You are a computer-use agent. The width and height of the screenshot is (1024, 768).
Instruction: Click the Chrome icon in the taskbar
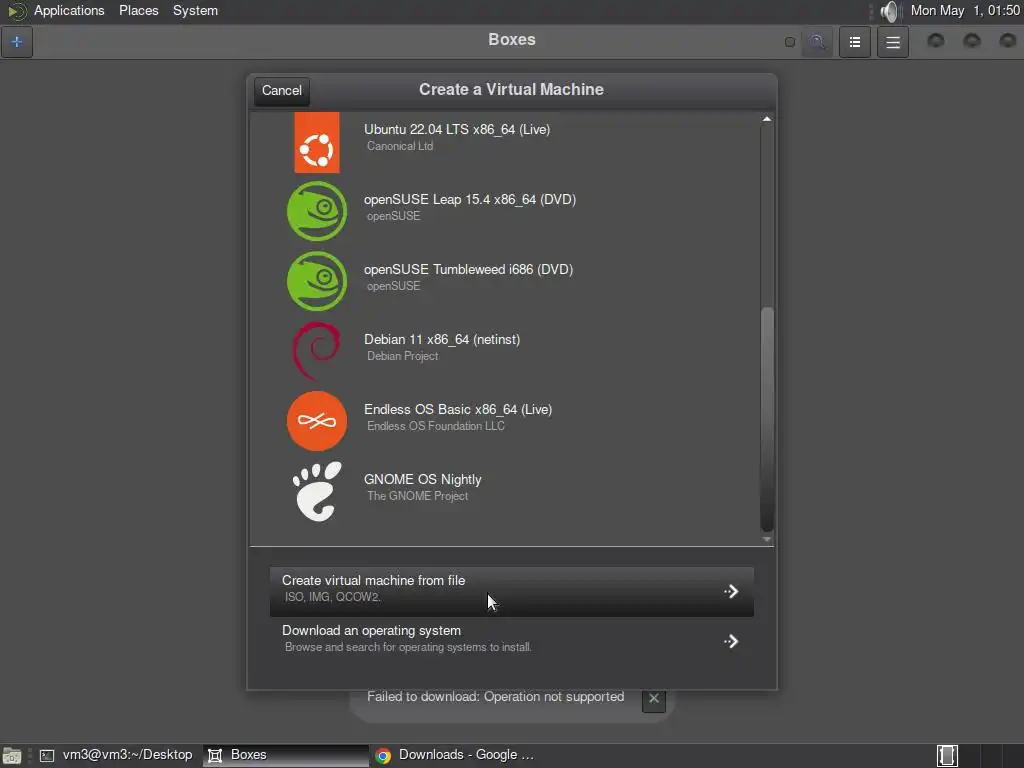tap(383, 756)
